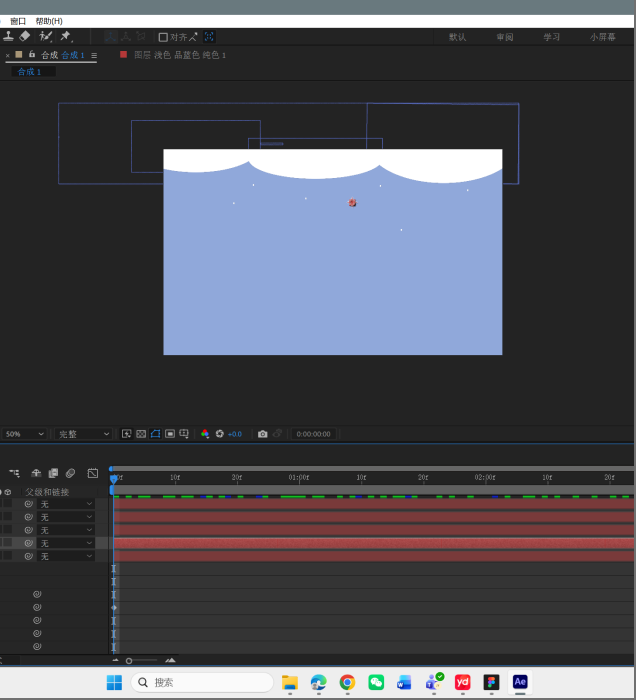The width and height of the screenshot is (636, 700).
Task: Click the 父级和链接 column header
Action: pyautogui.click(x=47, y=492)
